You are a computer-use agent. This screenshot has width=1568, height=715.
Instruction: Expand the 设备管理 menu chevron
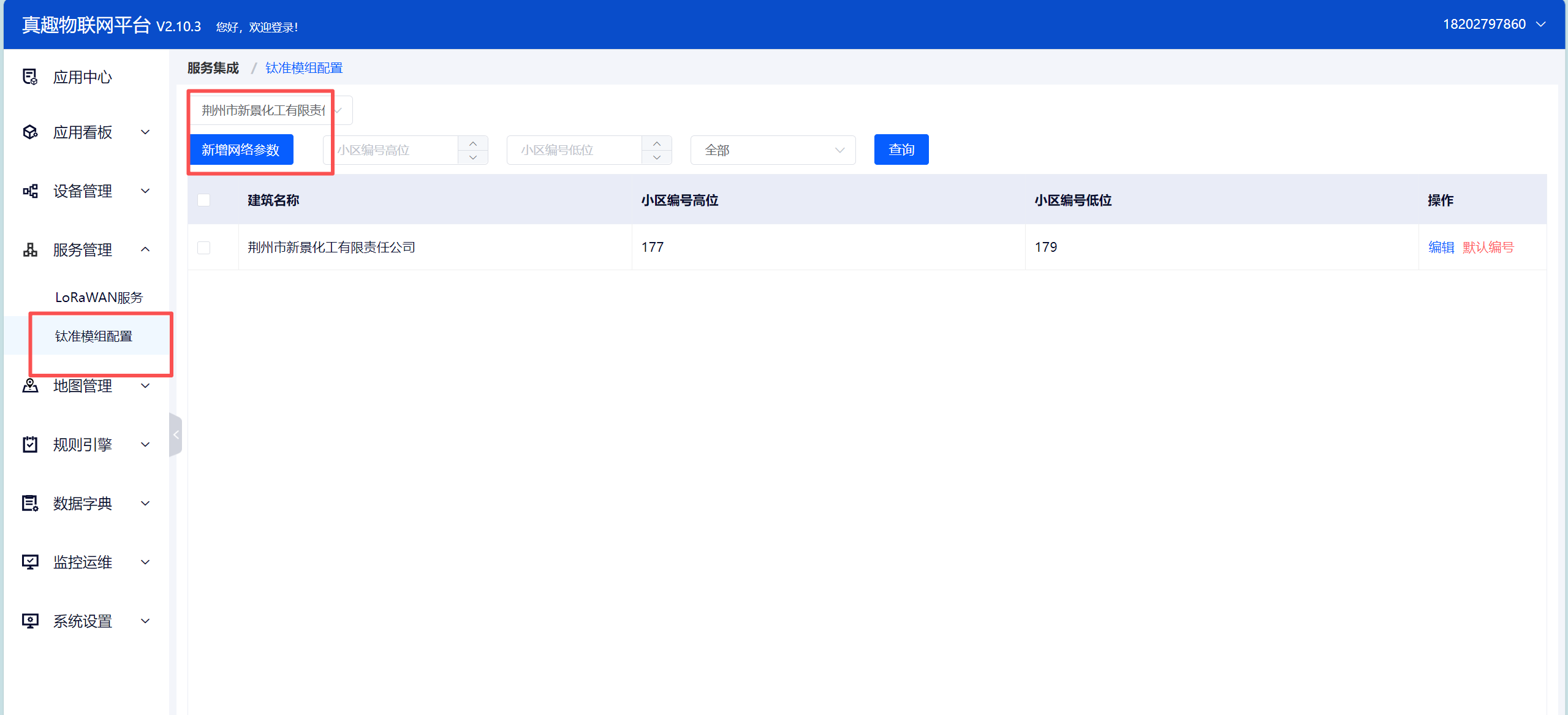[x=145, y=191]
